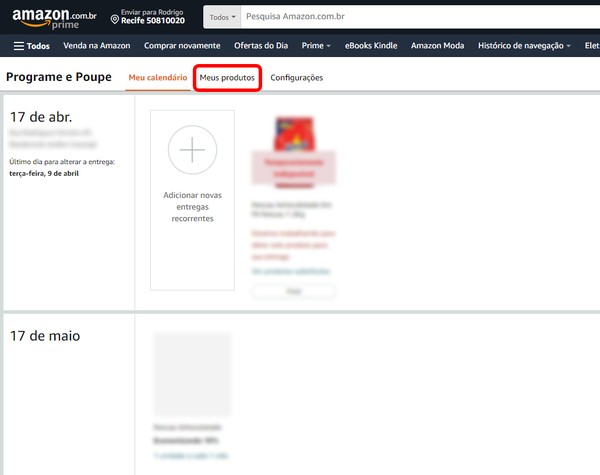The width and height of the screenshot is (600, 475).
Task: Select text terça-feira, 9 de abril
Action: point(44,173)
